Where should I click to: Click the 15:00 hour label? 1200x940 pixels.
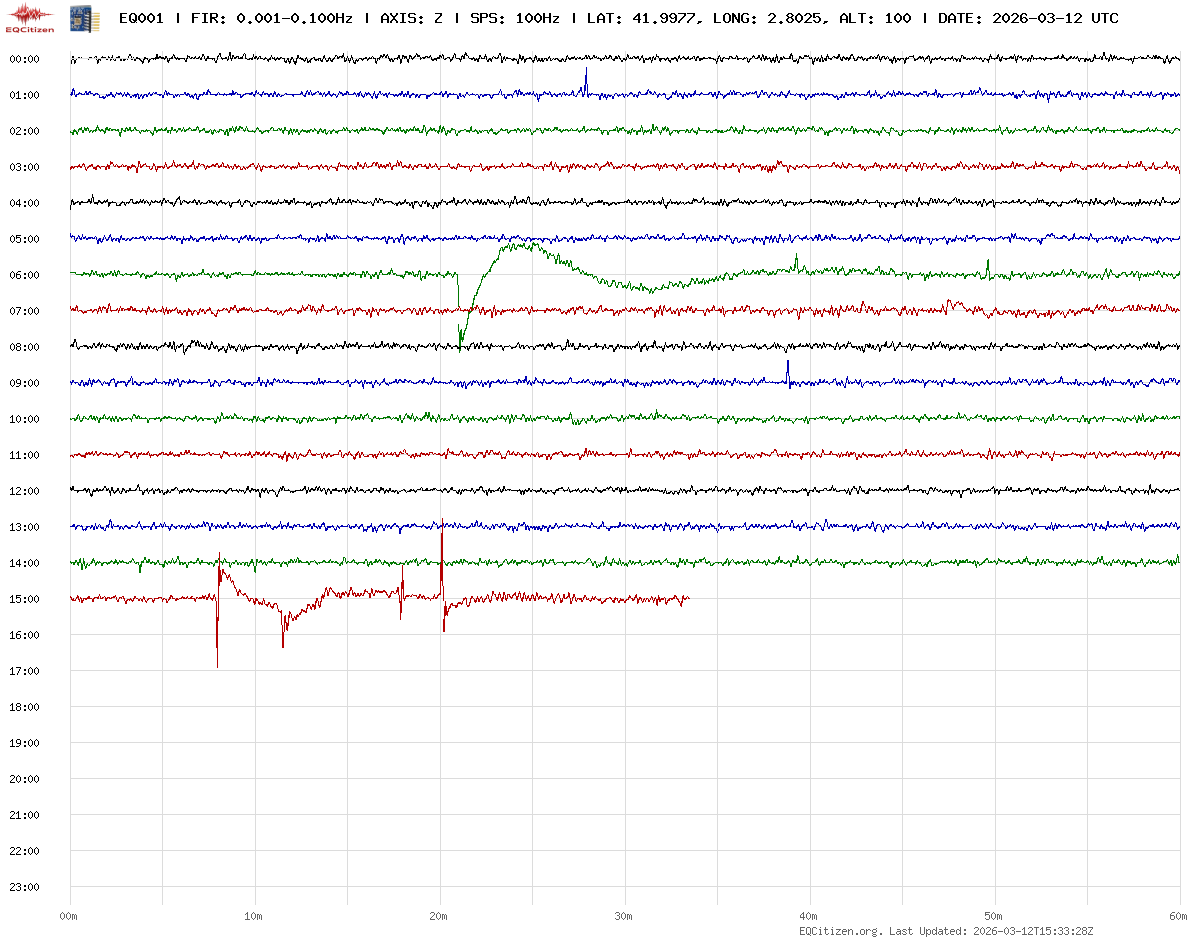tap(24, 599)
